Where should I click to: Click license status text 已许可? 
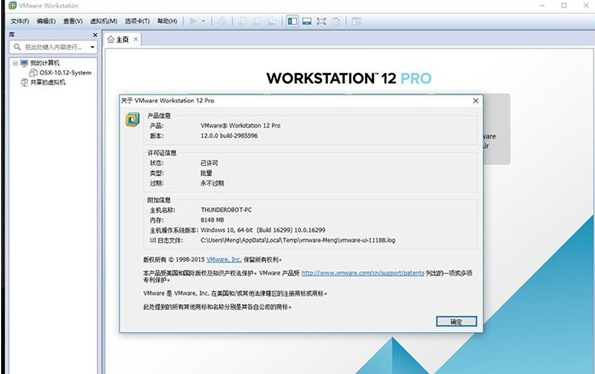[x=209, y=163]
